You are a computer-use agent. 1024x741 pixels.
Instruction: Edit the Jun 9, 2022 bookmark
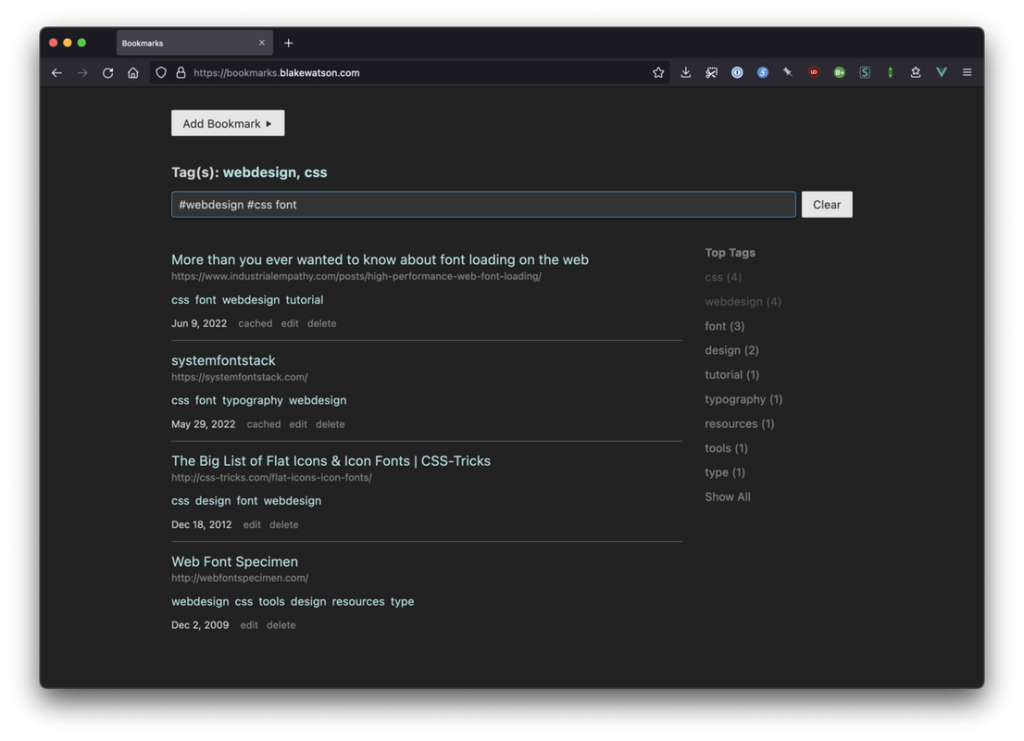pos(290,323)
